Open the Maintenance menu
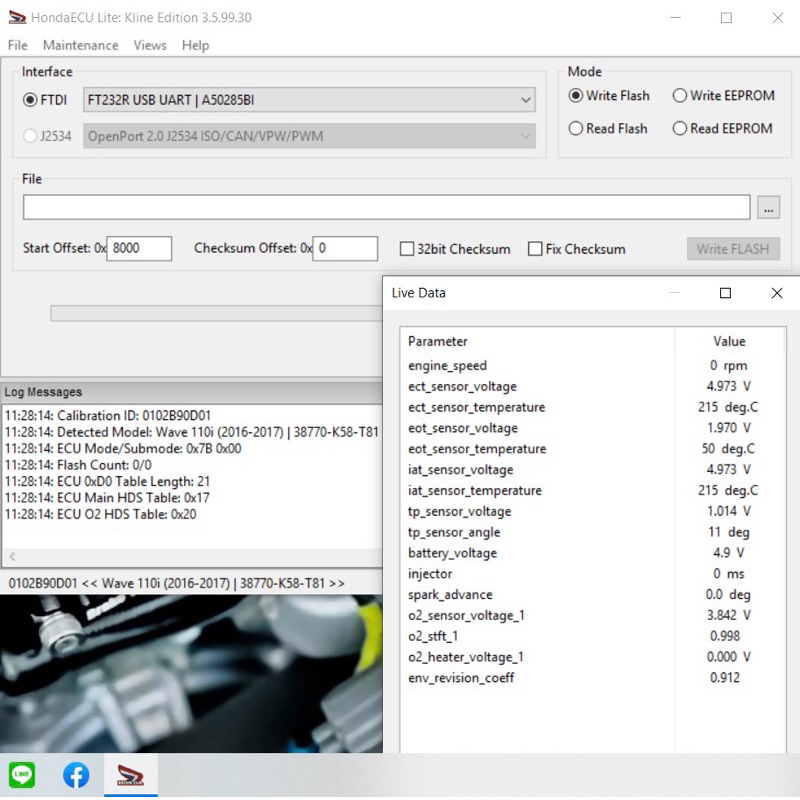Image resolution: width=800 pixels, height=800 pixels. pyautogui.click(x=81, y=45)
